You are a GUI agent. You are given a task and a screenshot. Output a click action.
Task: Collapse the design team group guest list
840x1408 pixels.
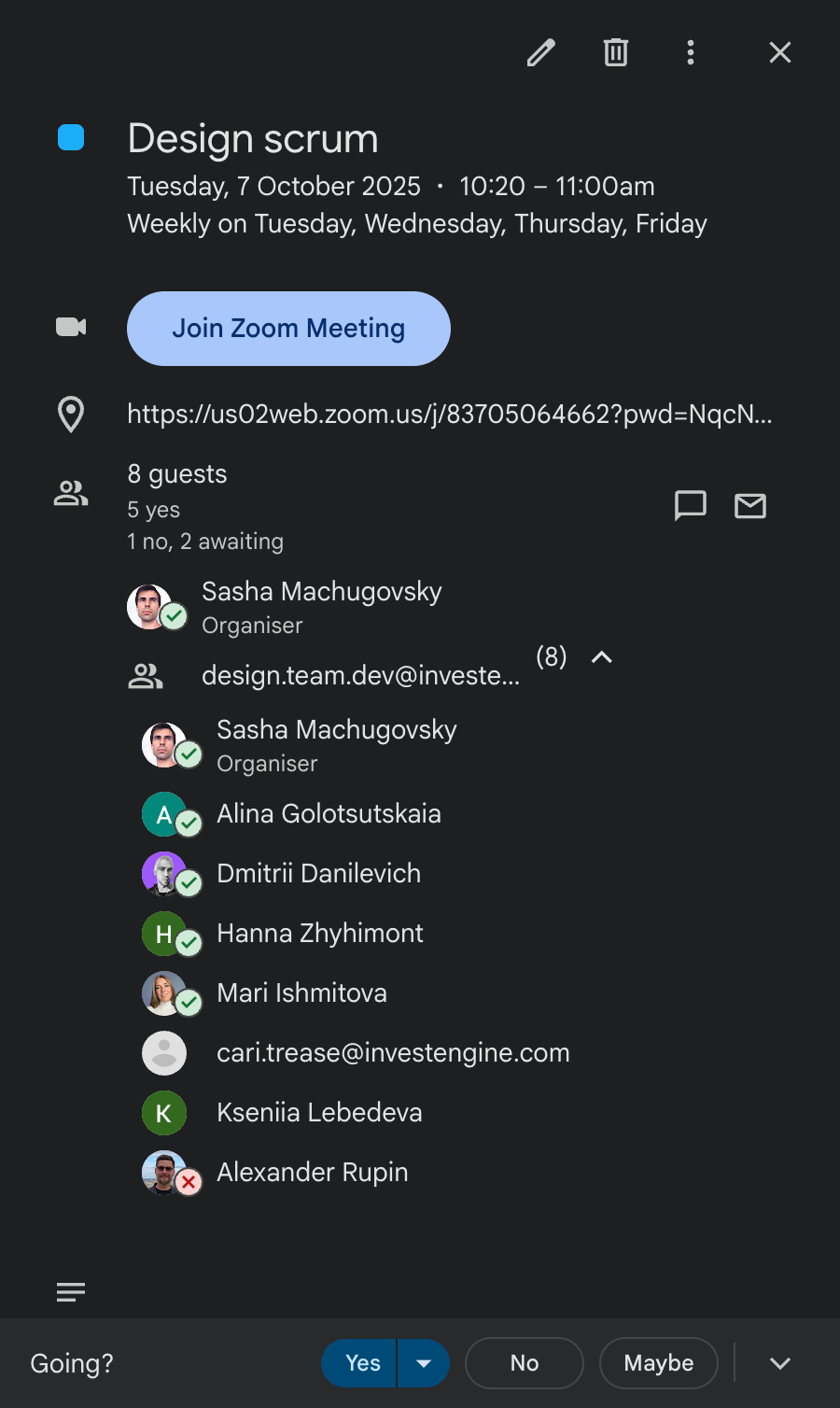tap(602, 657)
